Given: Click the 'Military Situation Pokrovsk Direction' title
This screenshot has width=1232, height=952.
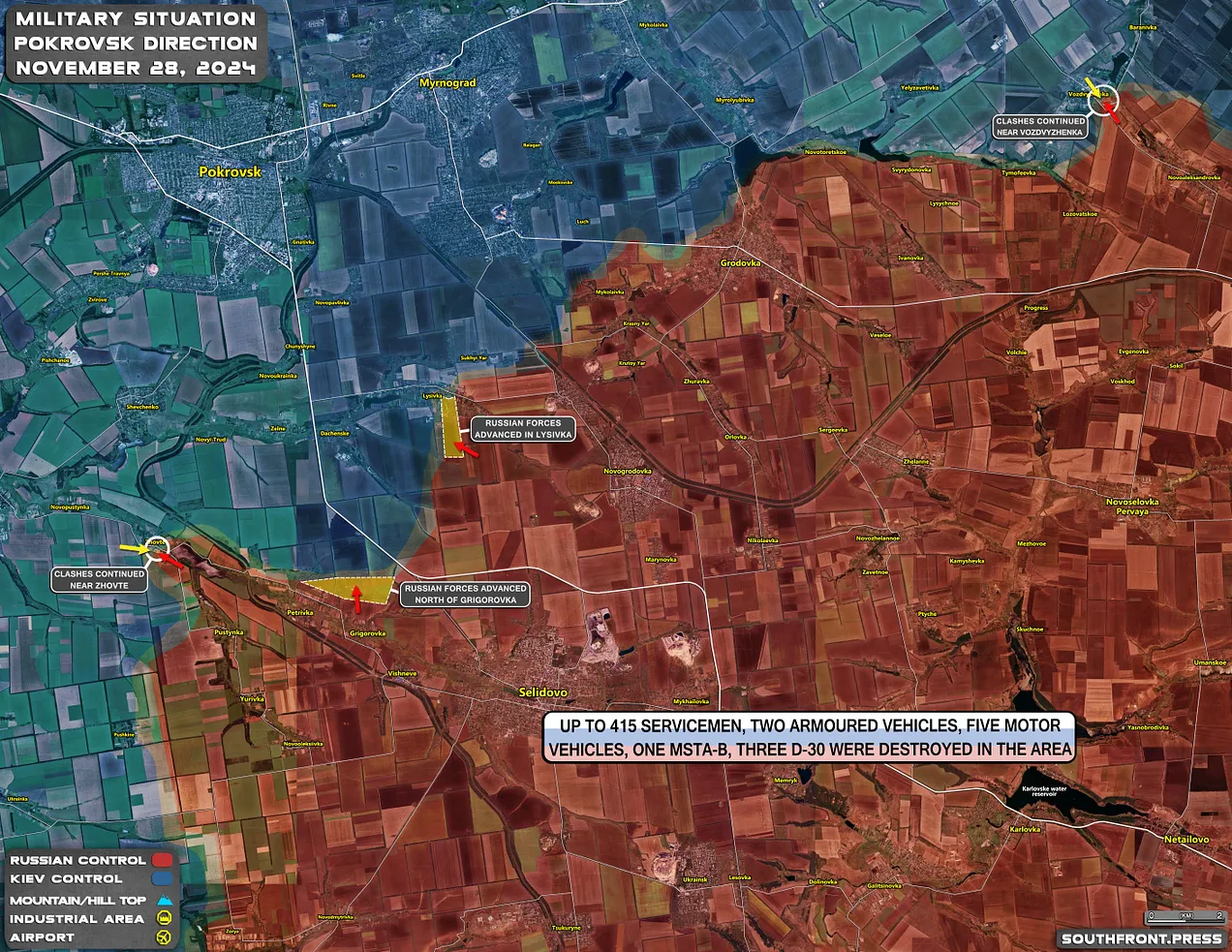Looking at the screenshot, I should point(136,43).
